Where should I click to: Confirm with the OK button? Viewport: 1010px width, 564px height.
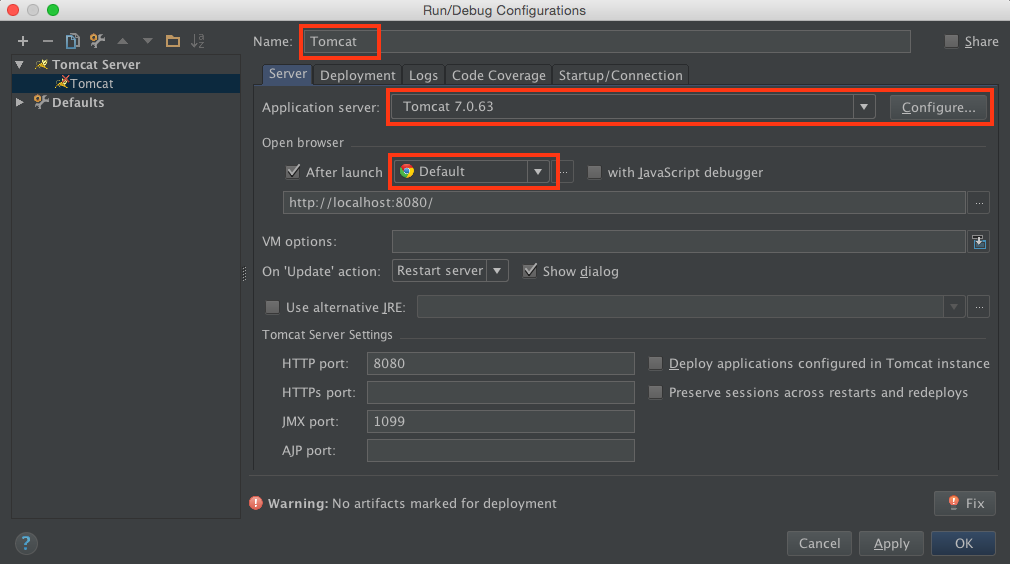tap(964, 543)
